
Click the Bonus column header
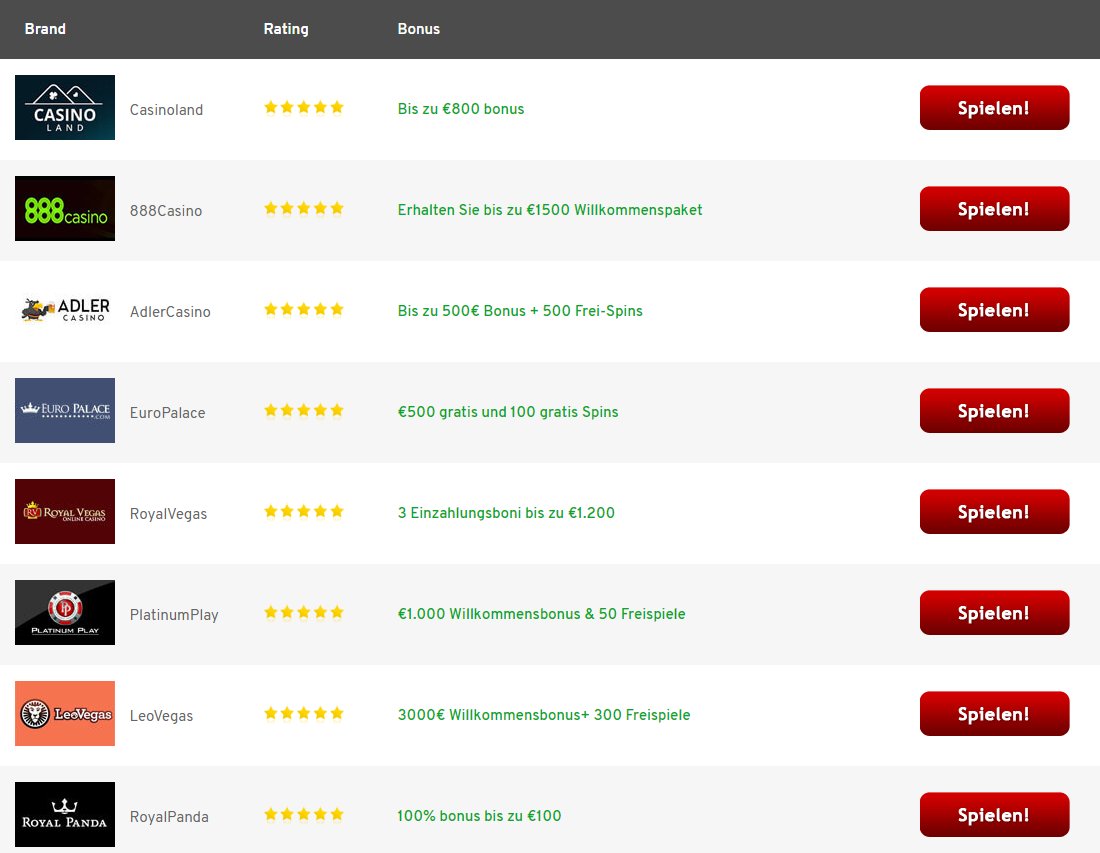[x=419, y=29]
